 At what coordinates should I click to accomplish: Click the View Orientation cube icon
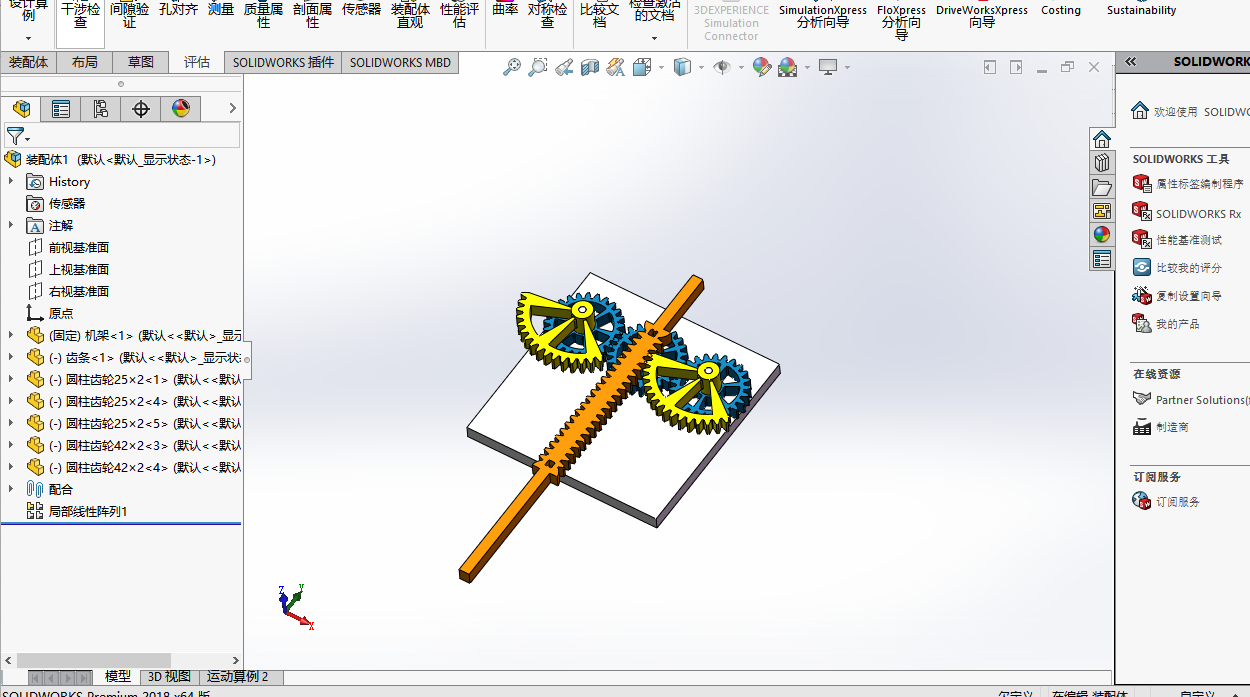point(641,67)
